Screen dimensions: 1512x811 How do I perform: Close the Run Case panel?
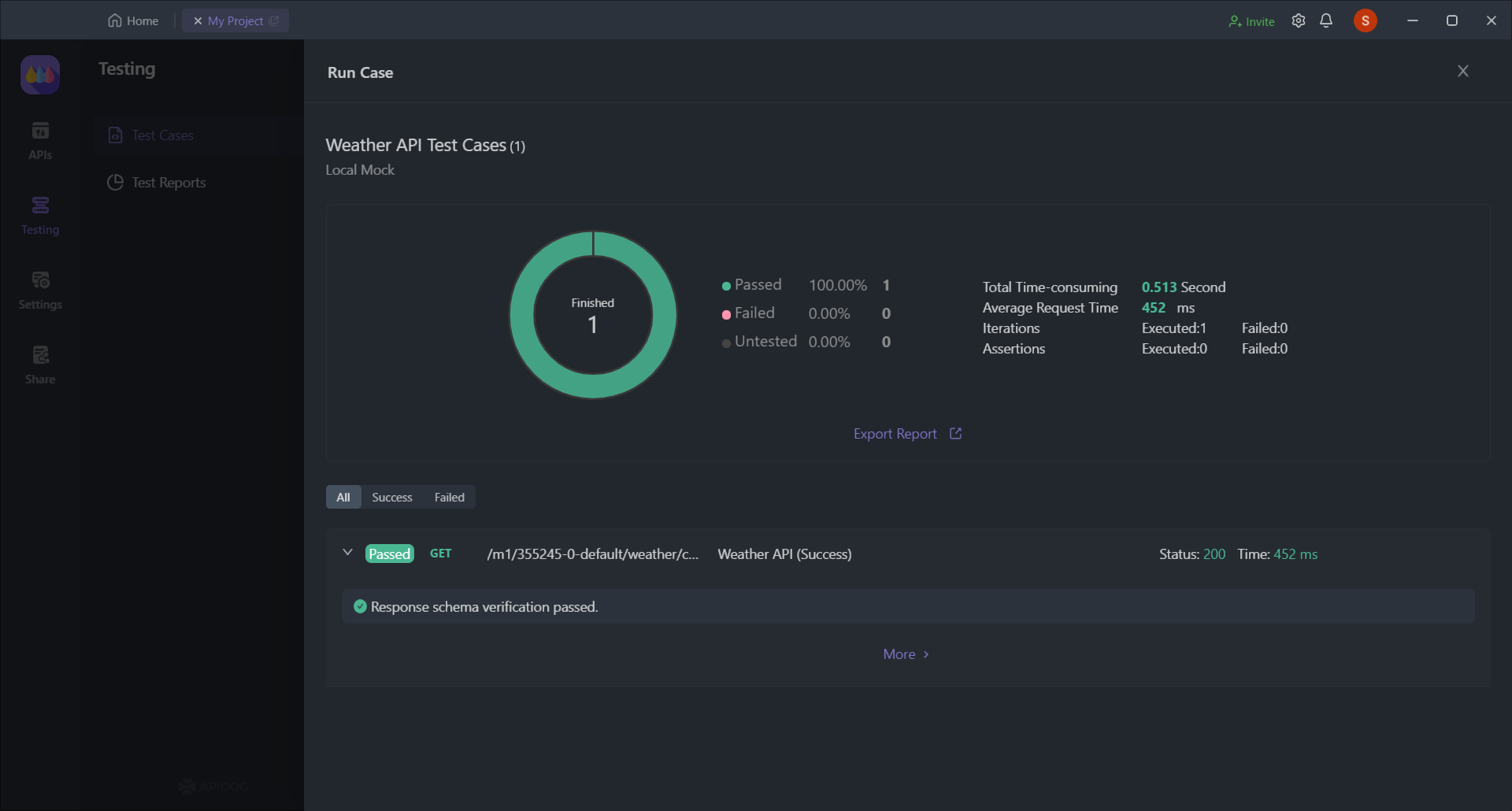(x=1463, y=71)
